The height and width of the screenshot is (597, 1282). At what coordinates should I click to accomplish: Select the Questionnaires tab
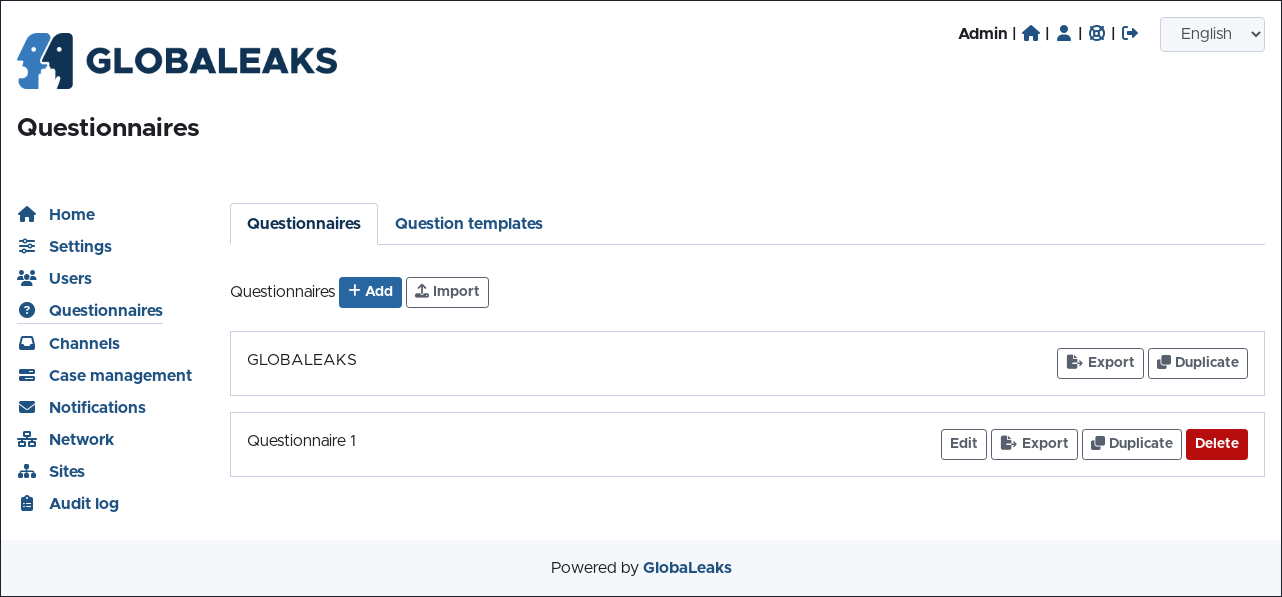(x=304, y=224)
